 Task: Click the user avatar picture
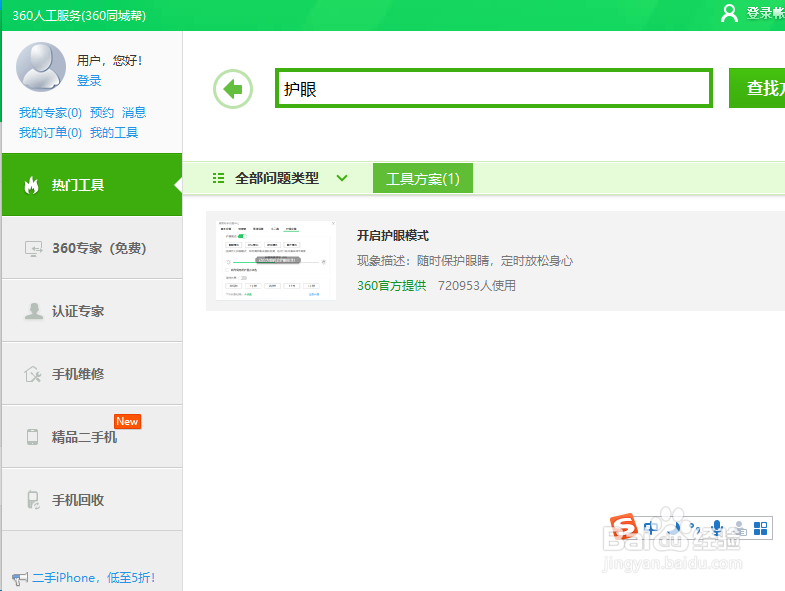point(41,67)
